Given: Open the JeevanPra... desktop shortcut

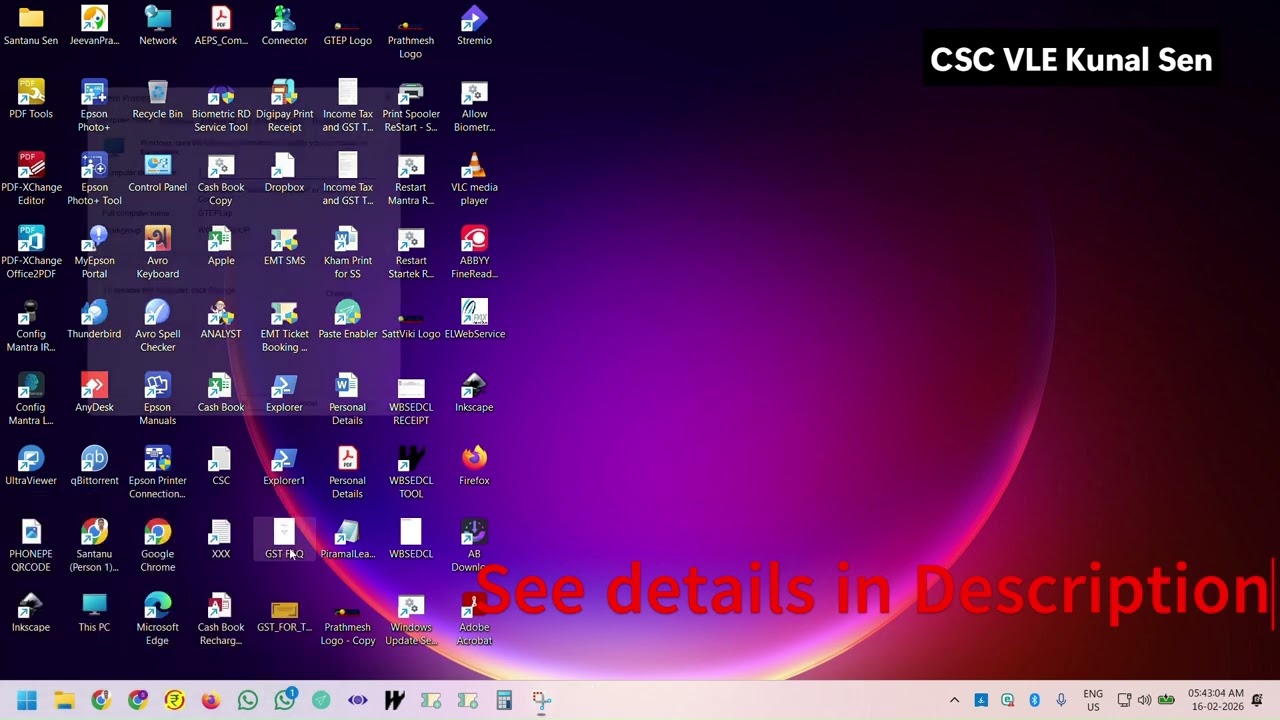Looking at the screenshot, I should click(94, 26).
